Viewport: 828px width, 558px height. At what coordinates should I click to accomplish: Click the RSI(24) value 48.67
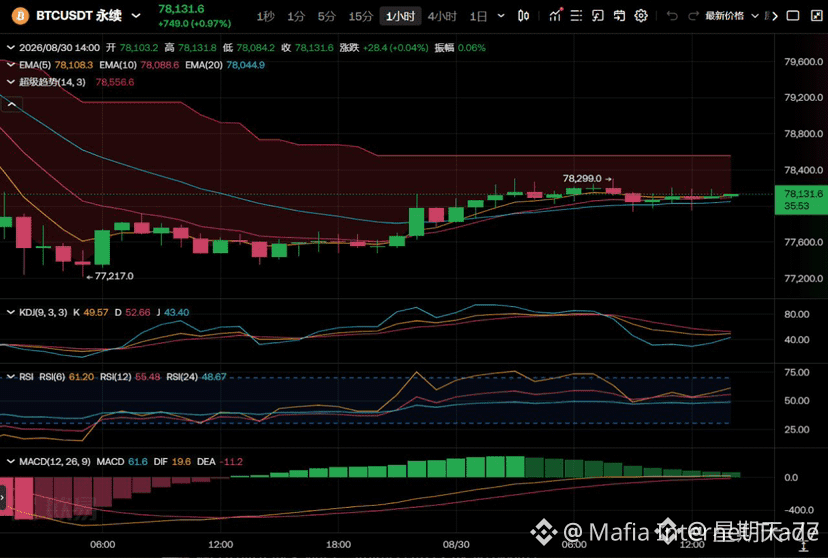tap(214, 377)
